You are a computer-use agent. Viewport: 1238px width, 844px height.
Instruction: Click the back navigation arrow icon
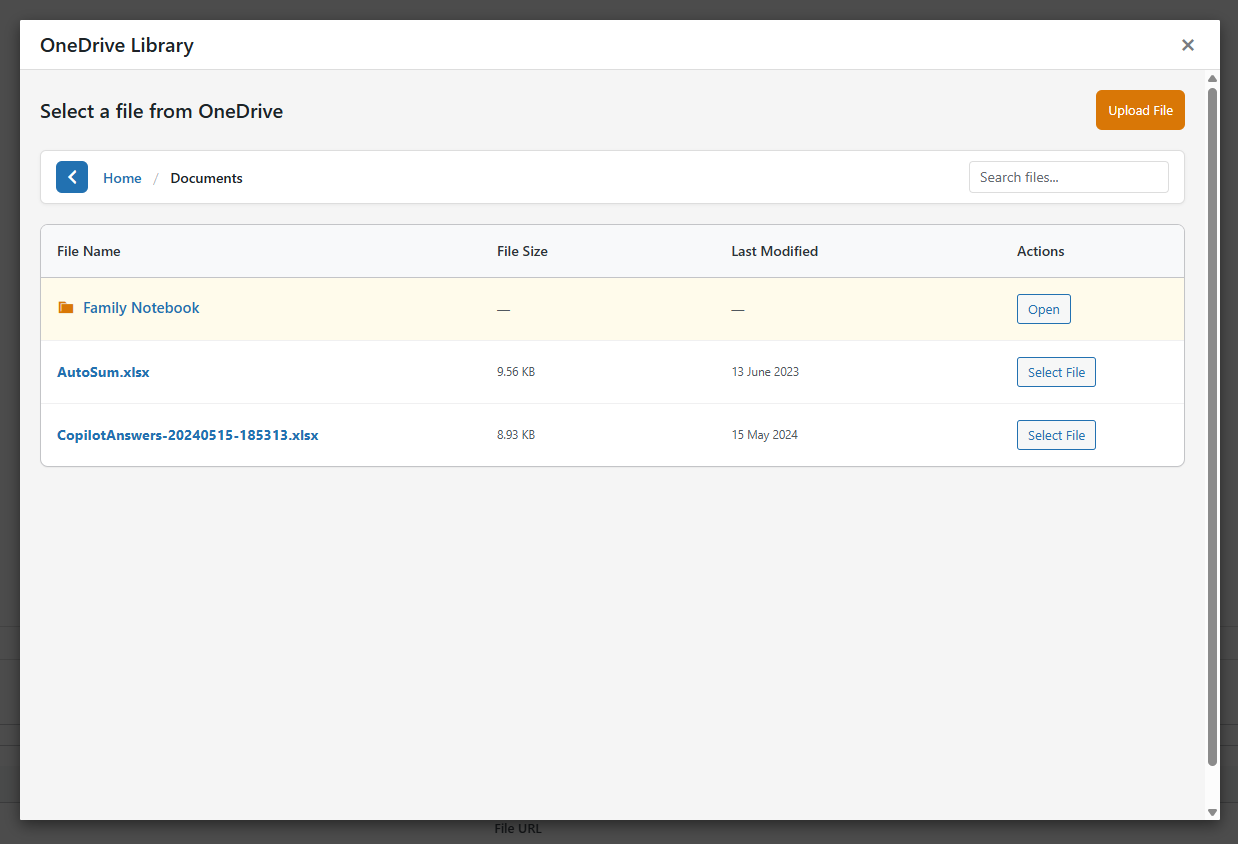[71, 177]
